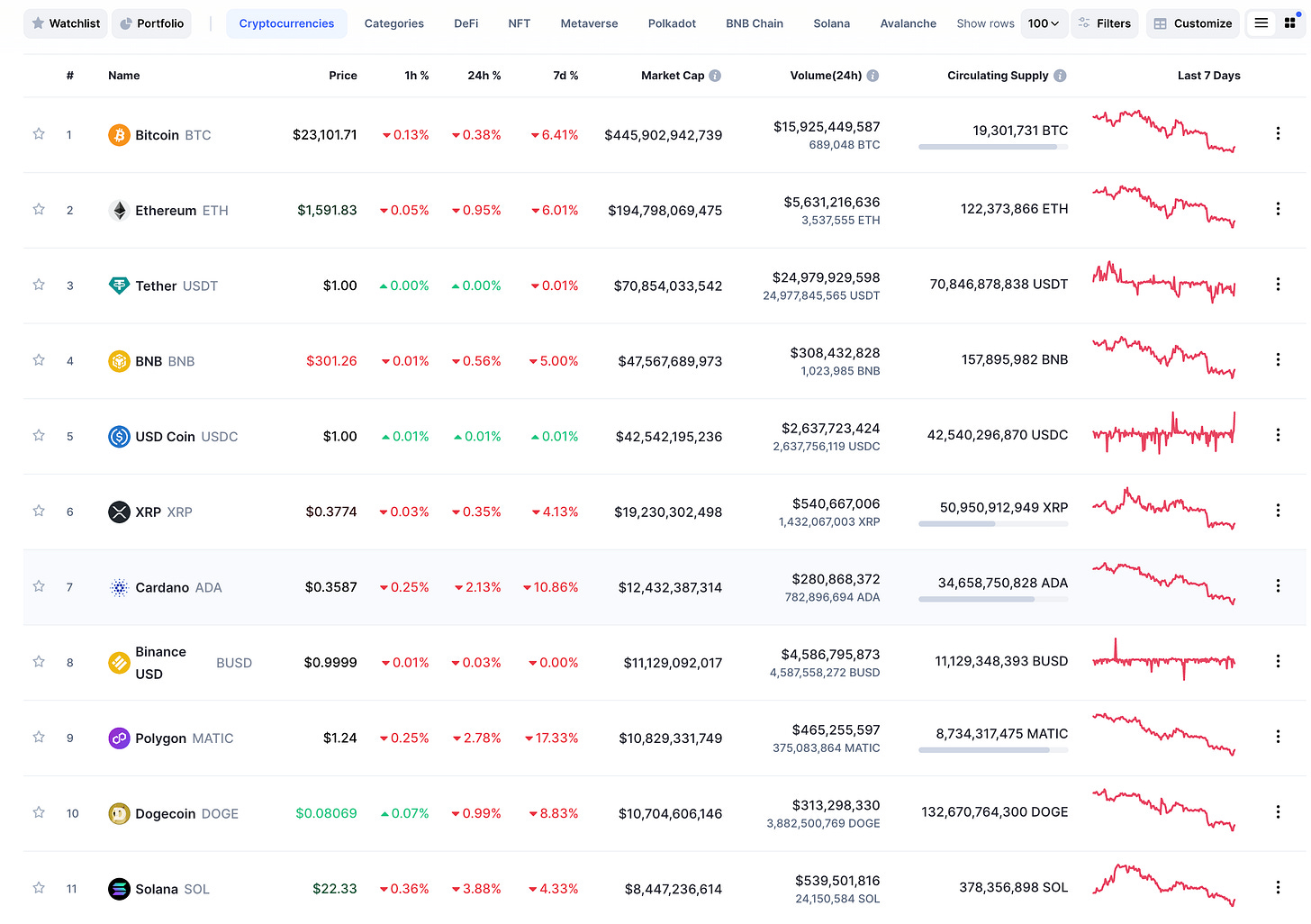Star Binance USD for the watchlist
Viewport: 1311px width, 924px height.
pyautogui.click(x=39, y=662)
